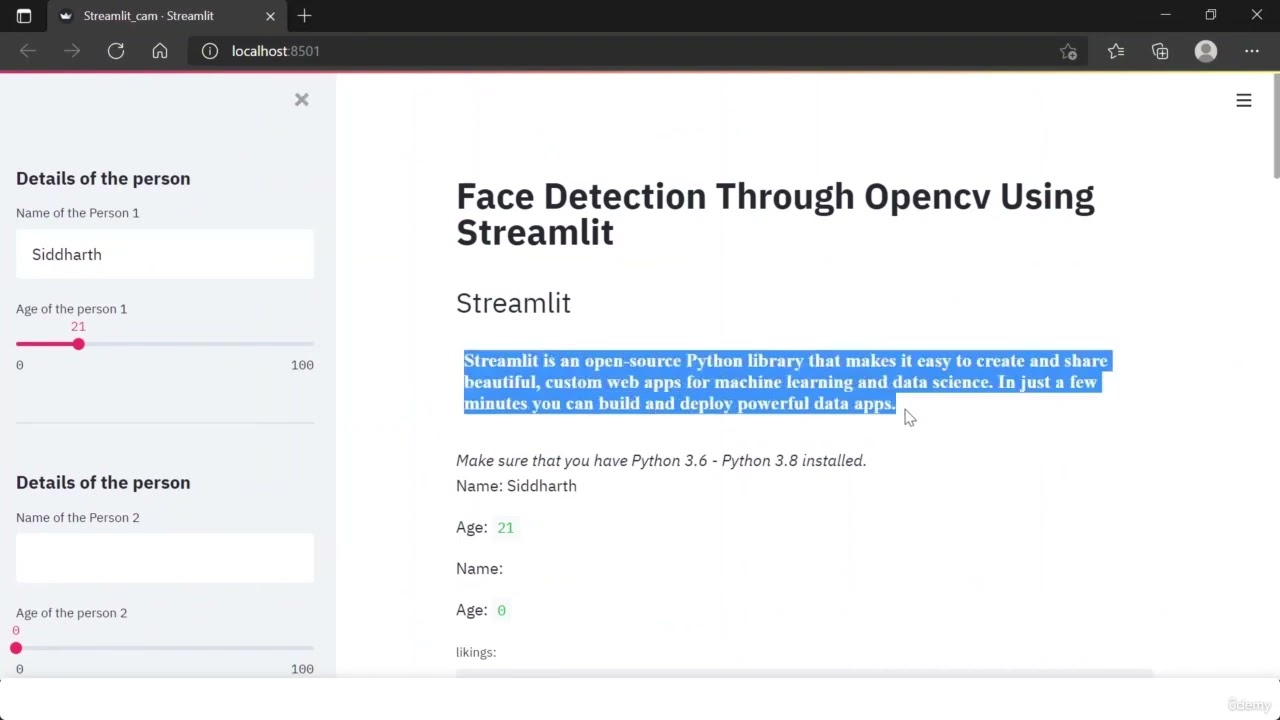
Task: Open browser Settings and more menu
Action: click(x=1252, y=51)
